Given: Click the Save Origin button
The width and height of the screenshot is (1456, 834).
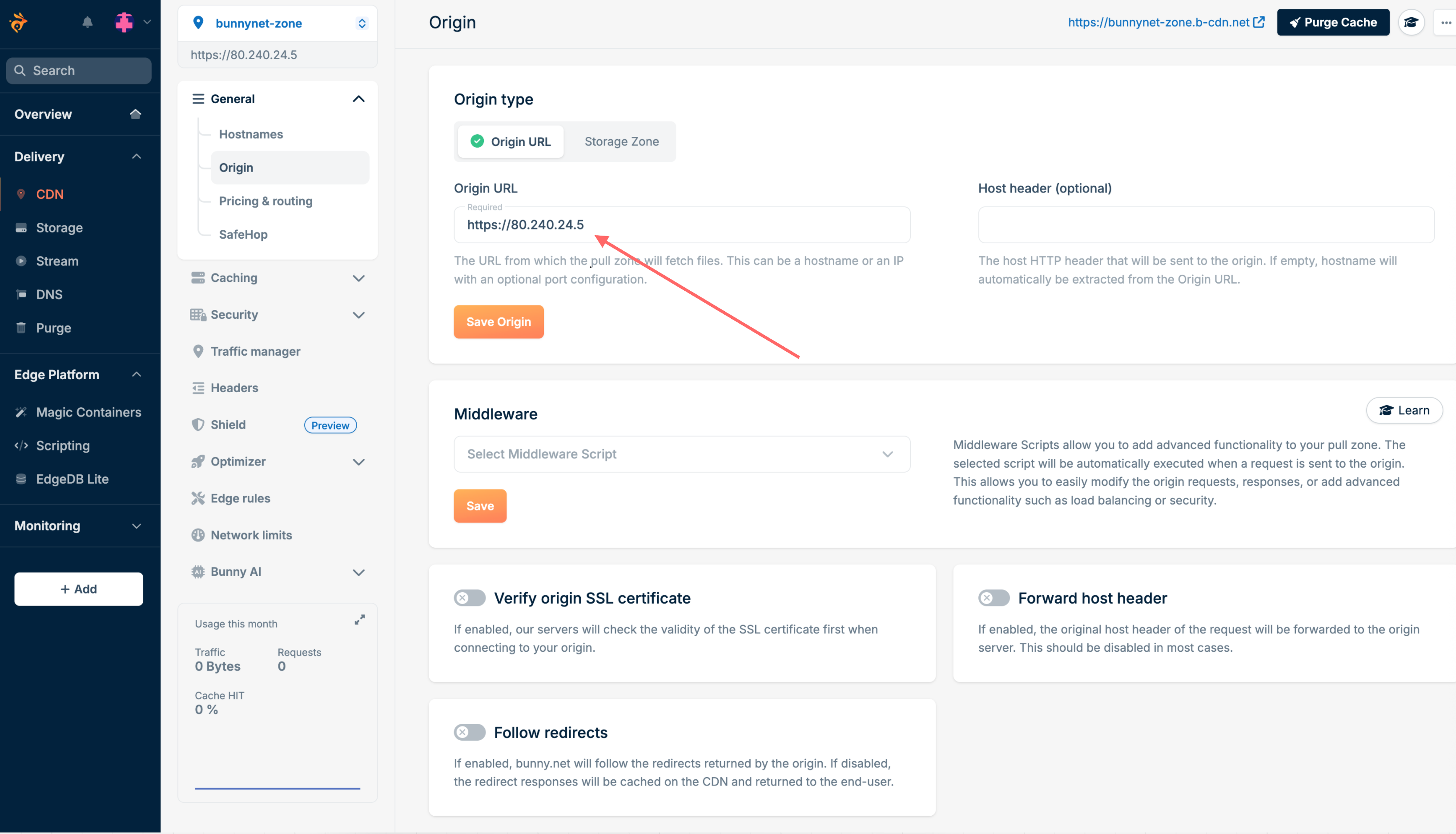Looking at the screenshot, I should click(x=498, y=322).
